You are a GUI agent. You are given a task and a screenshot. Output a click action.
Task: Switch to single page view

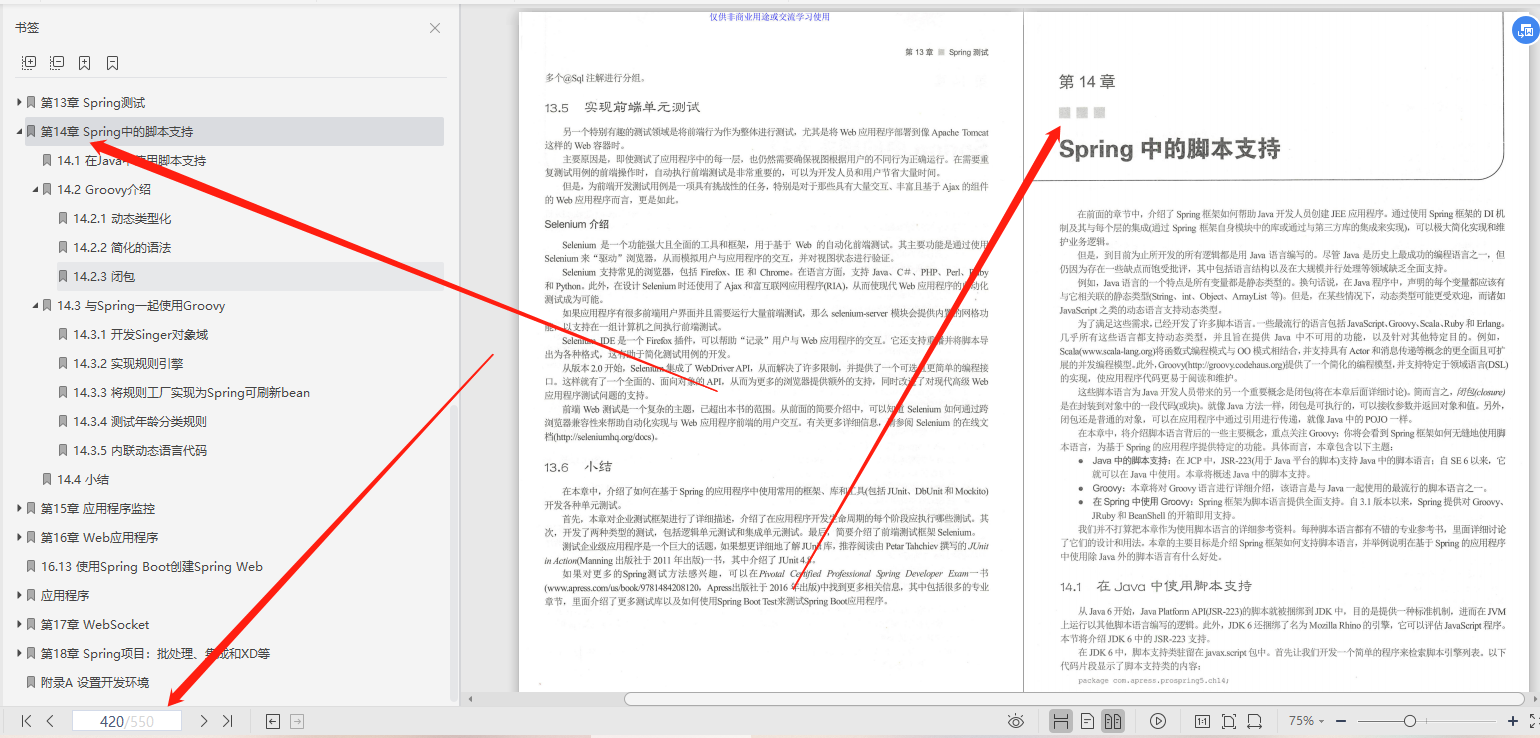click(1087, 721)
